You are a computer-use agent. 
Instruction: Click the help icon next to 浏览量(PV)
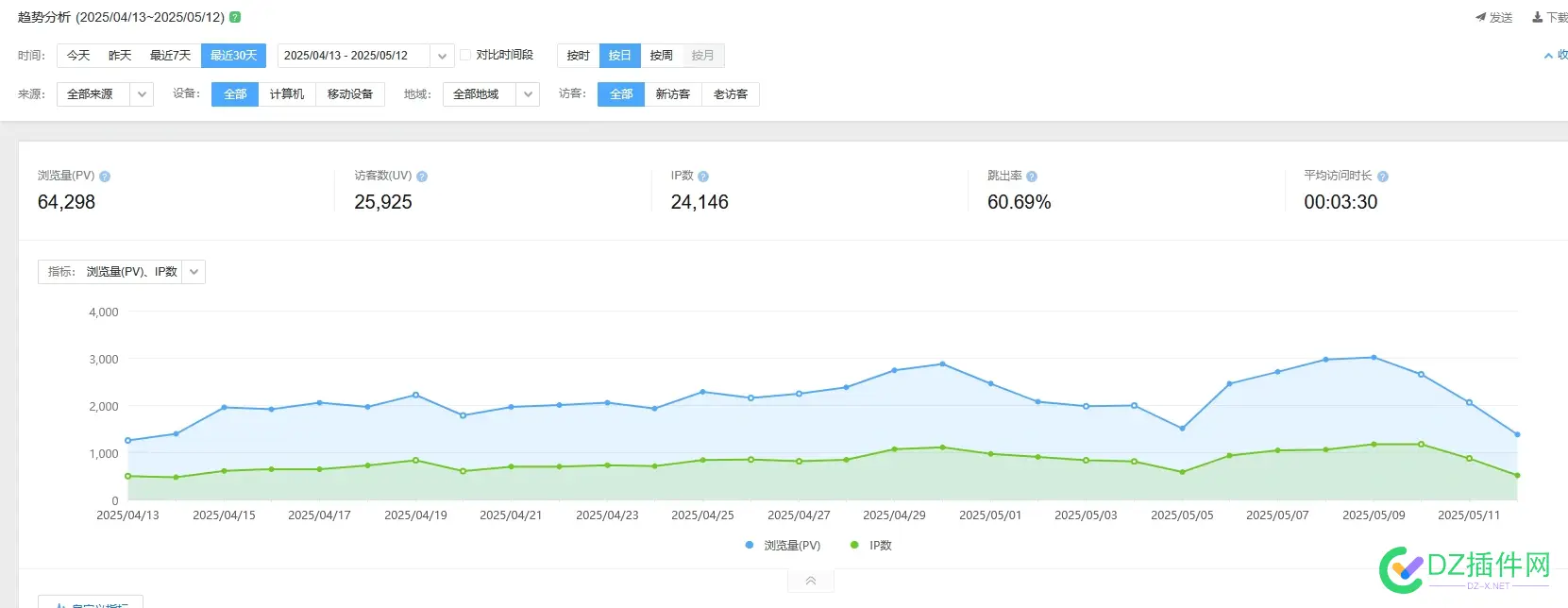tap(105, 177)
